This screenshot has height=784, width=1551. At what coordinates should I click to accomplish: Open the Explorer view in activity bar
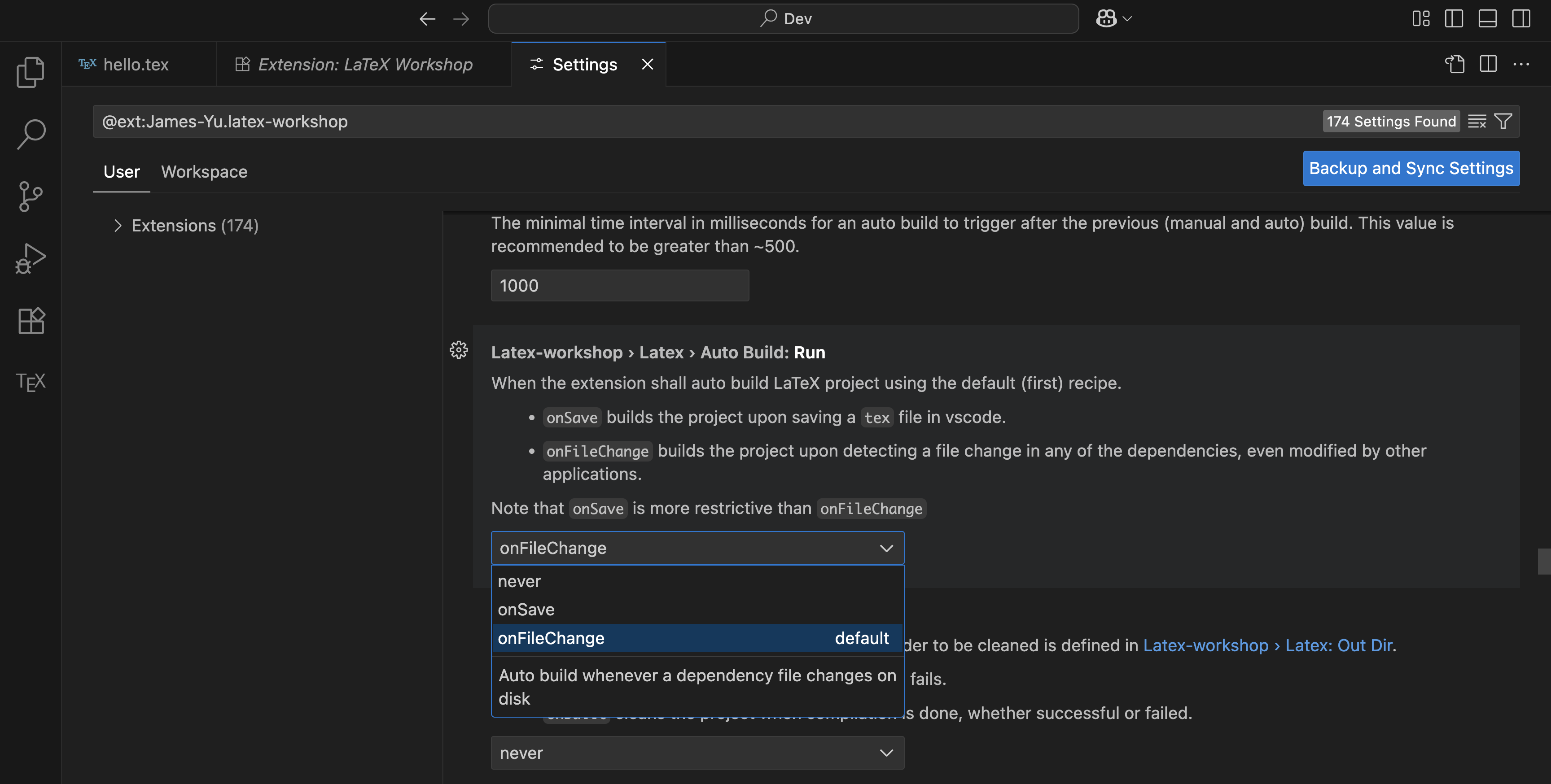click(30, 72)
